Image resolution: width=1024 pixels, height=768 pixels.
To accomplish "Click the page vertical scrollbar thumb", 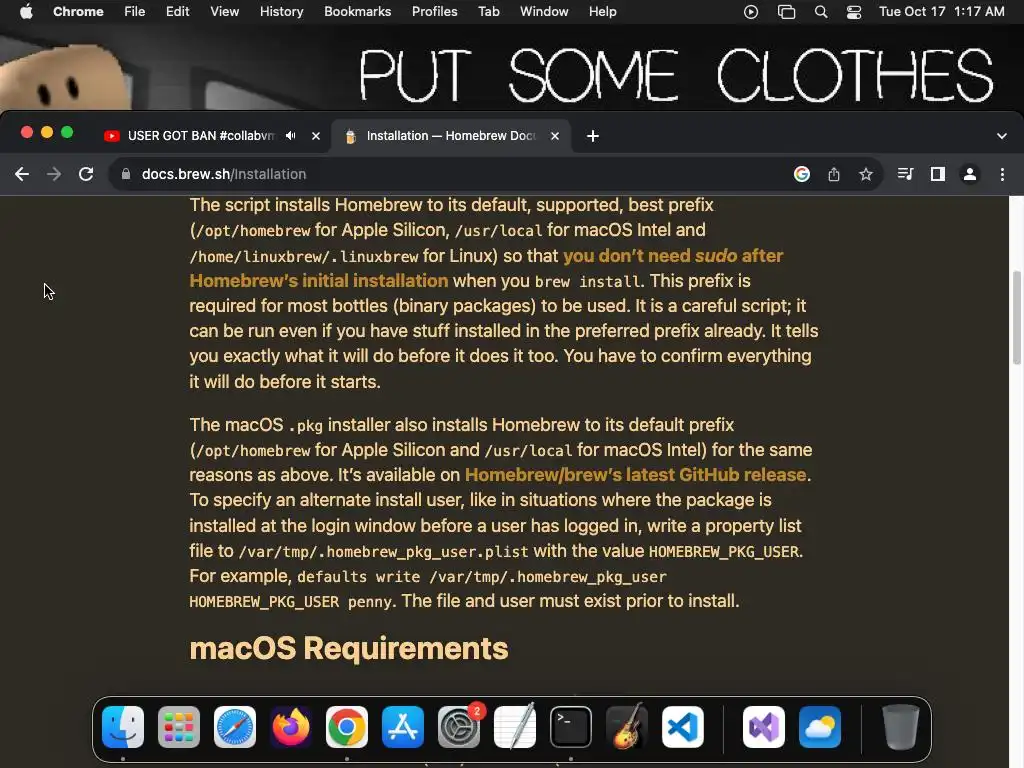I will coord(1016,318).
